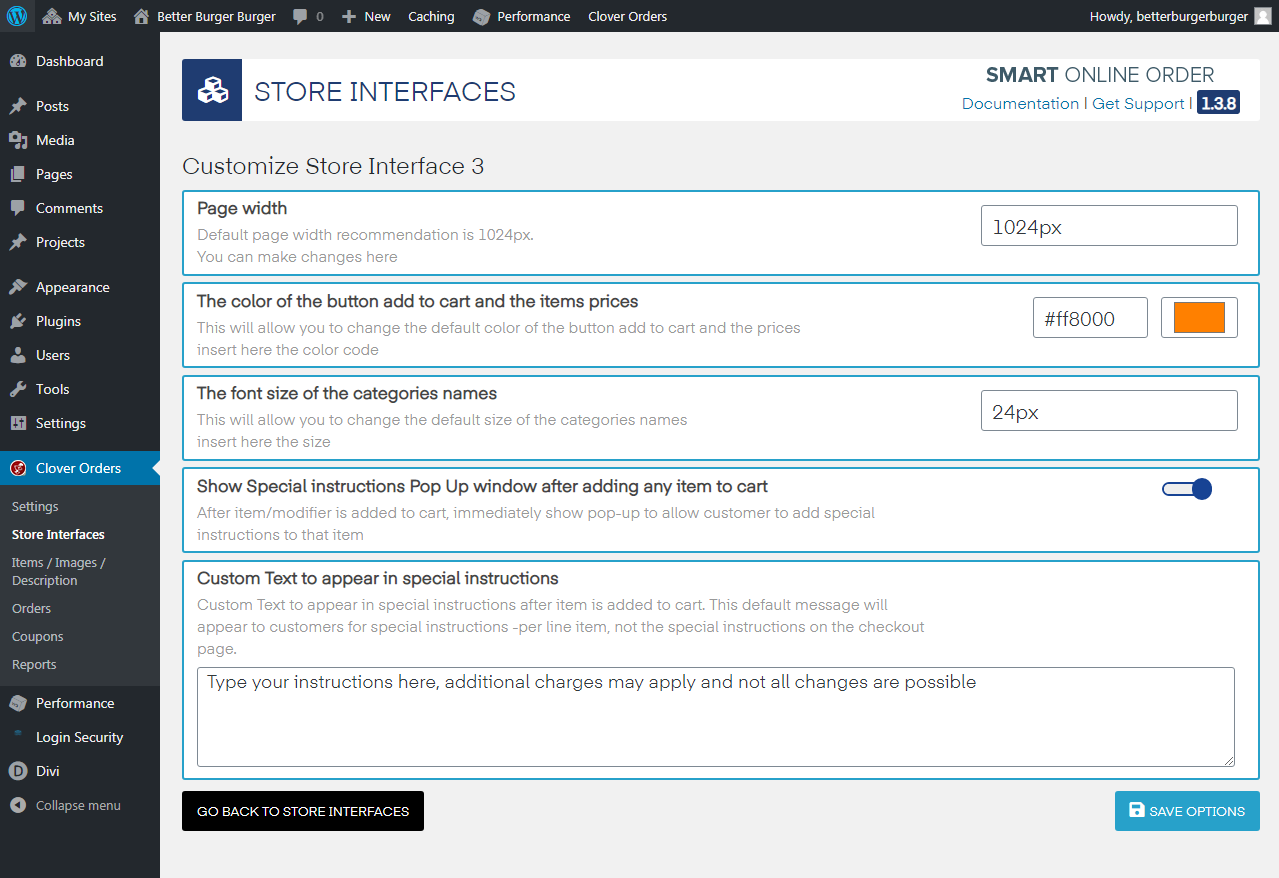Open the Store Interfaces submenu item
Screen dimensions: 1279x878
coord(58,535)
